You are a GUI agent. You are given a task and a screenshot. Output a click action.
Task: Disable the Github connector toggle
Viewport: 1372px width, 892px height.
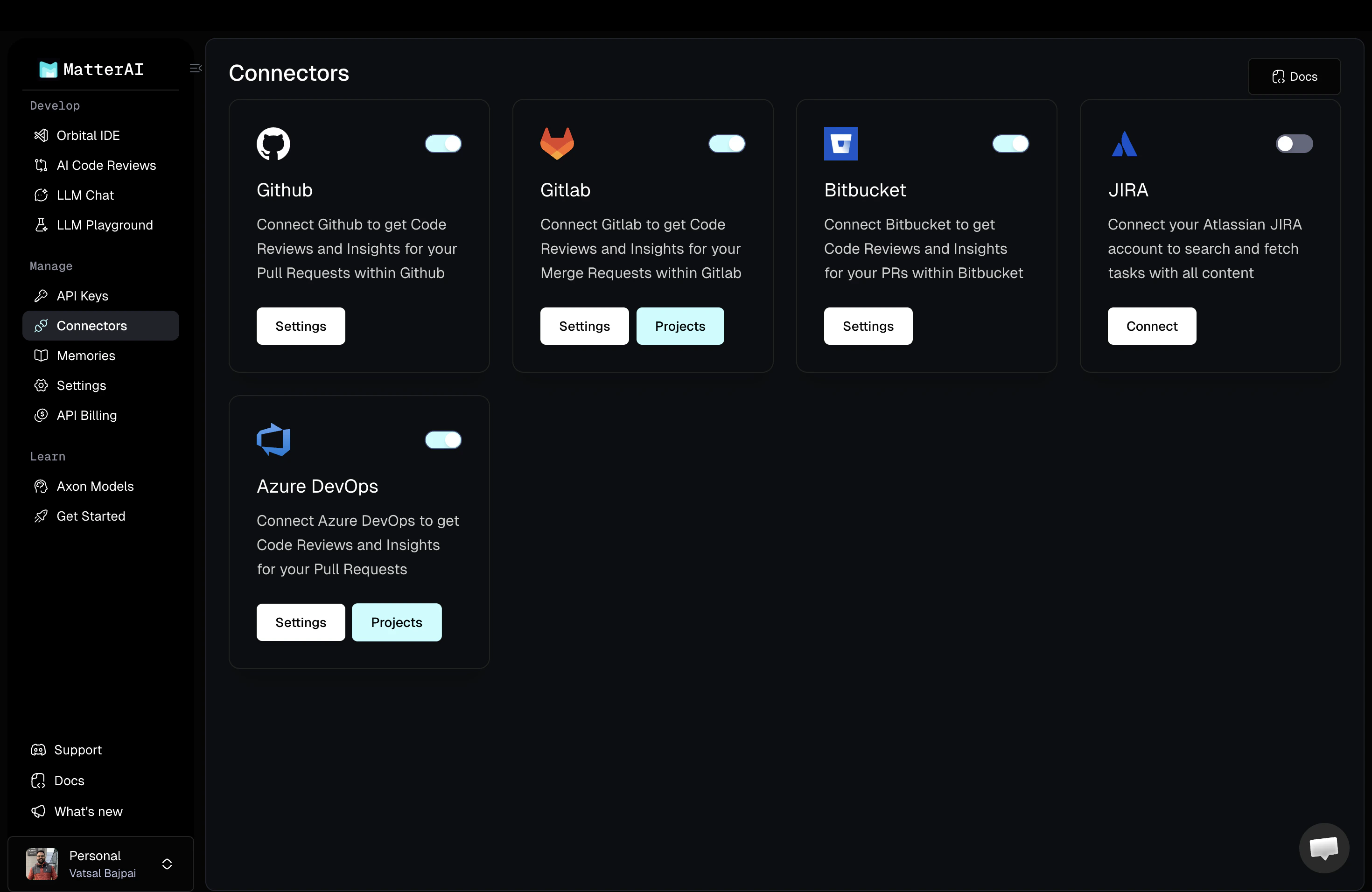443,144
